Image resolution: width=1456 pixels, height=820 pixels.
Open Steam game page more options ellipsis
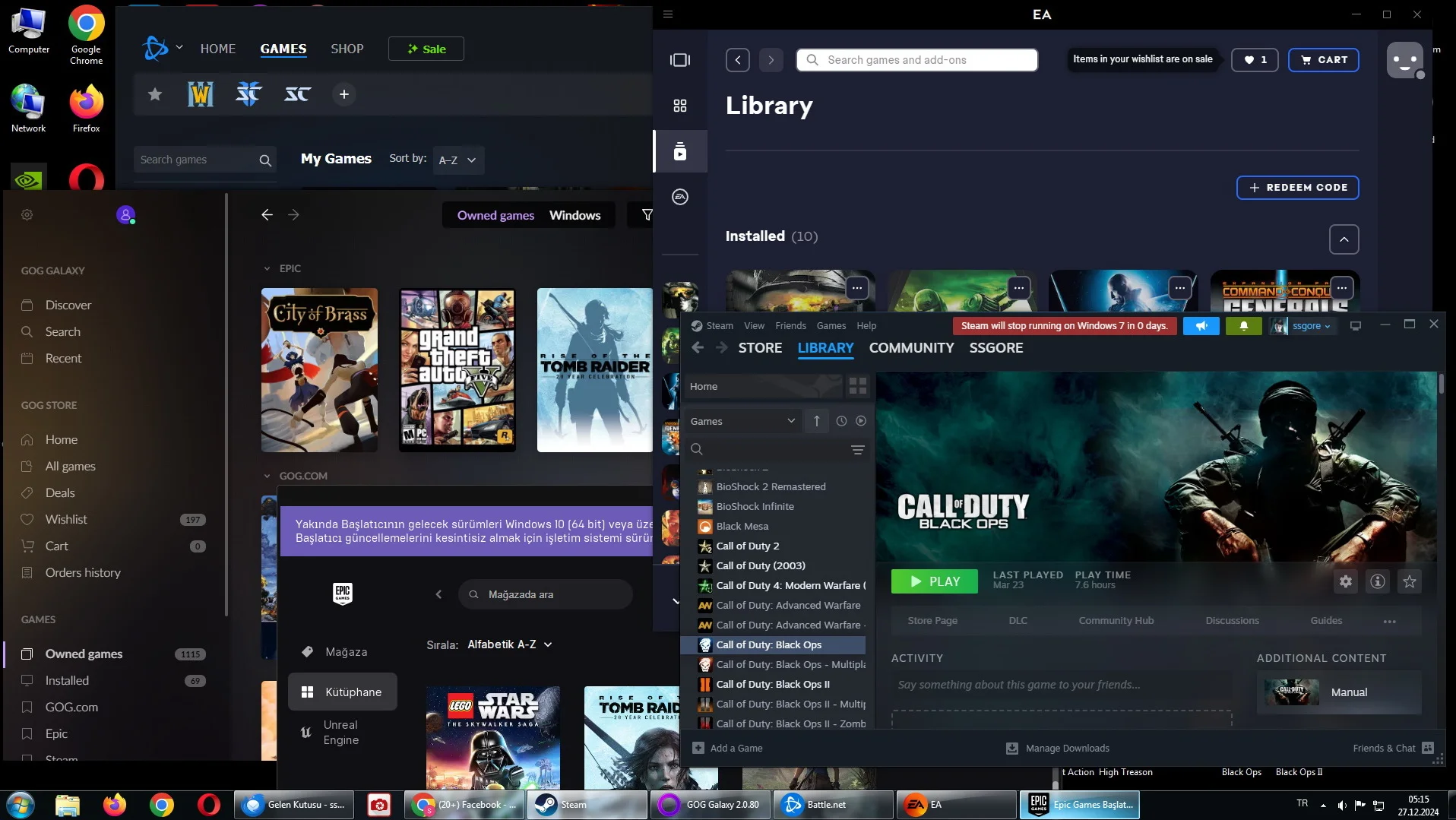coord(1390,622)
